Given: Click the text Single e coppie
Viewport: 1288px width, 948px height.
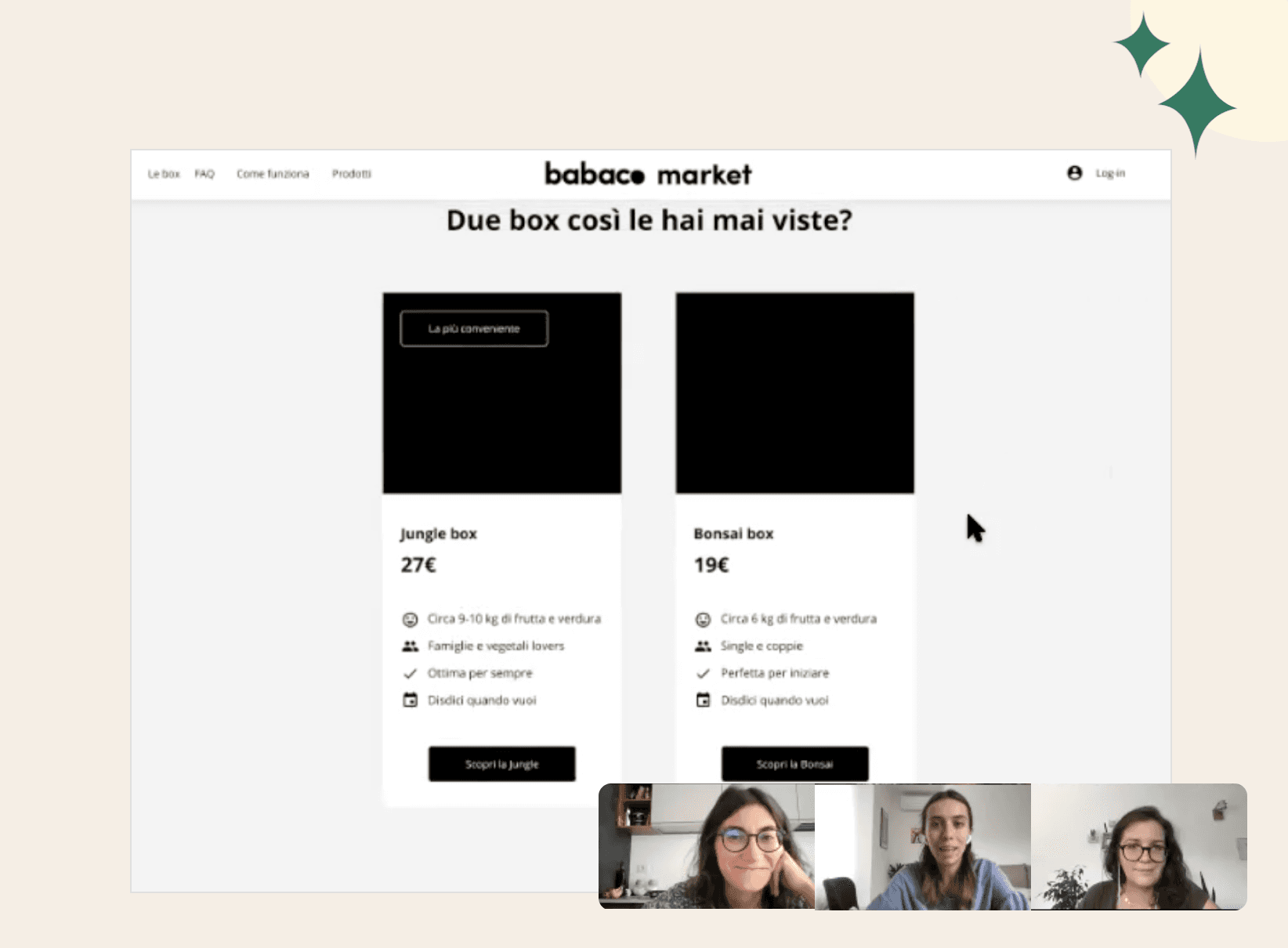Looking at the screenshot, I should tap(762, 646).
